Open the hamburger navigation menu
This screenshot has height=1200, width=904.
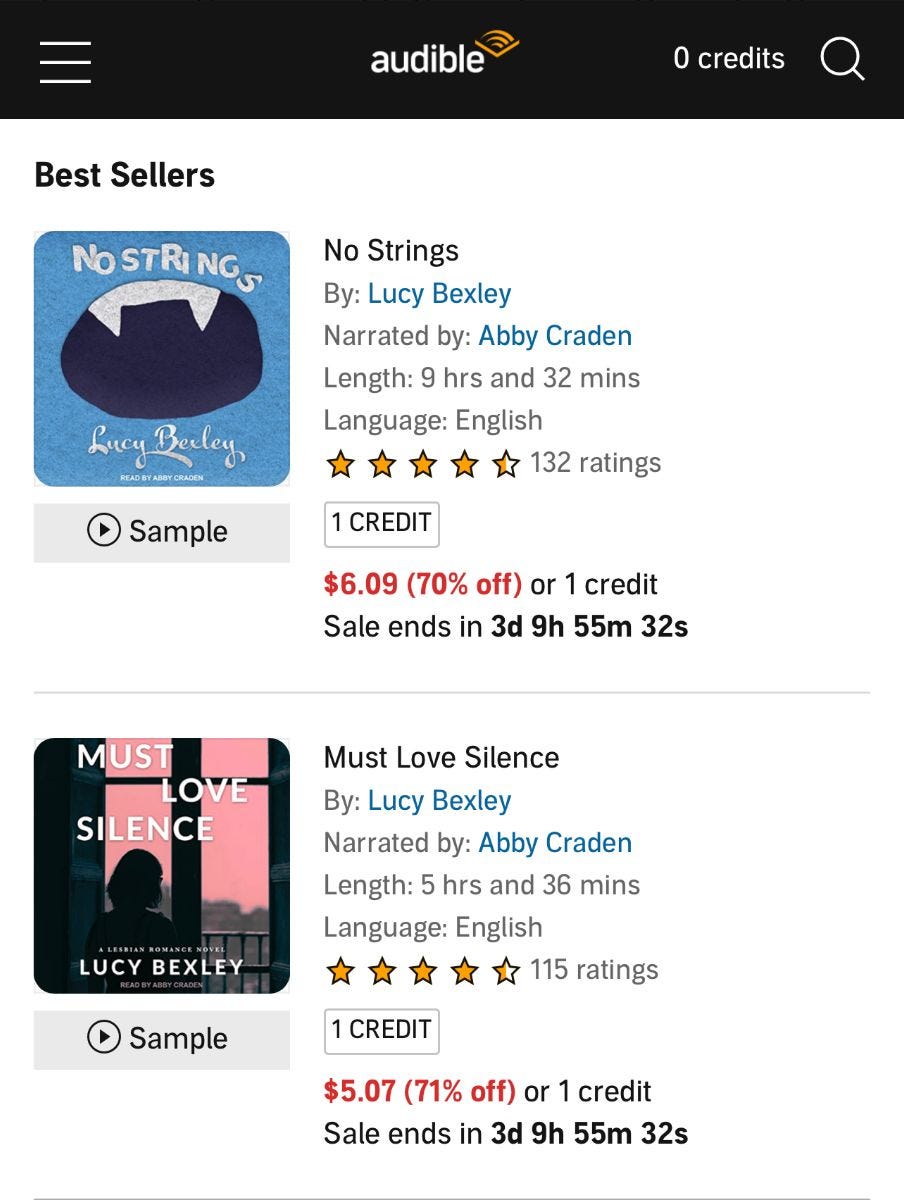click(65, 62)
